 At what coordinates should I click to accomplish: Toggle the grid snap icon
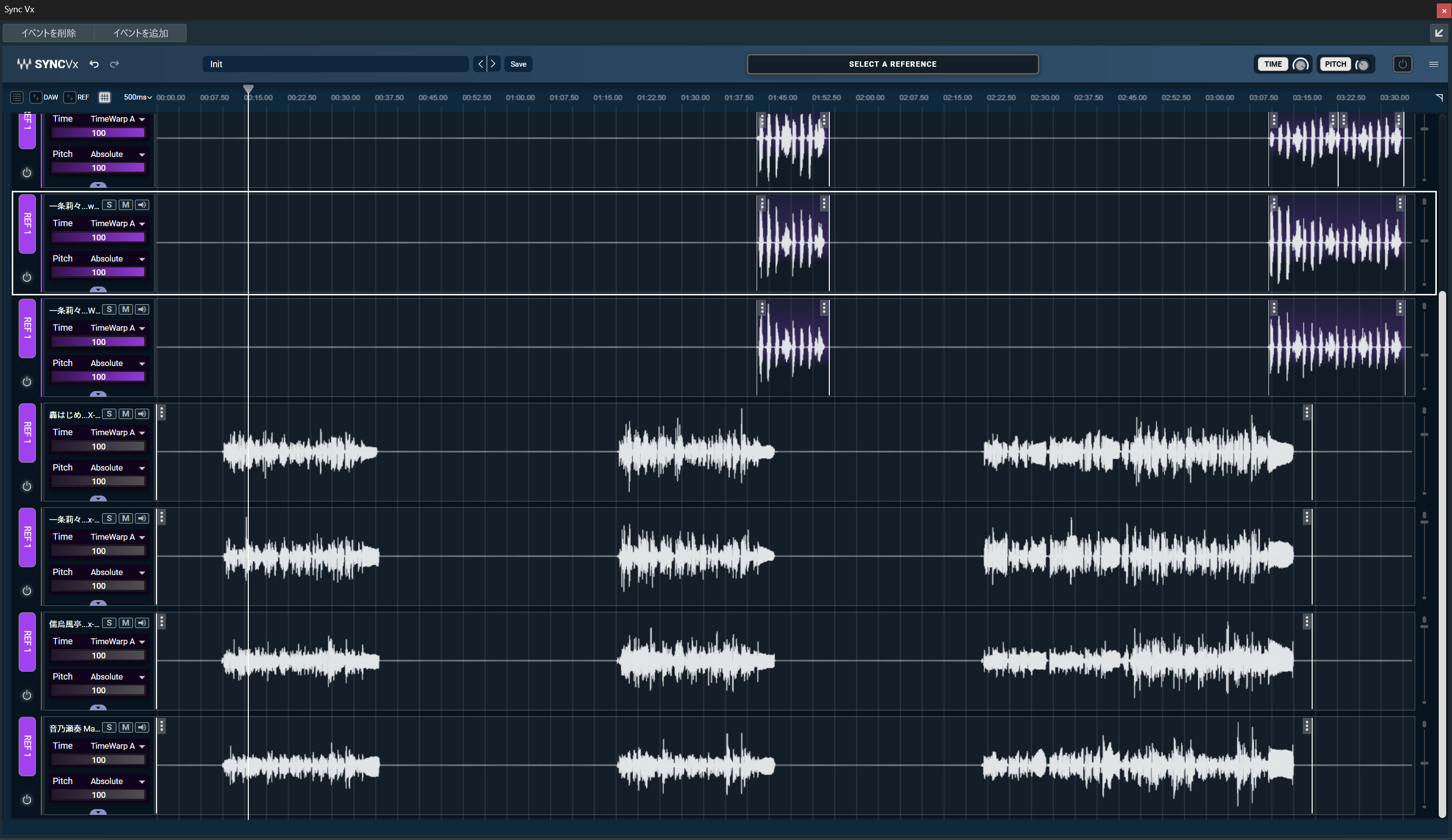105,97
